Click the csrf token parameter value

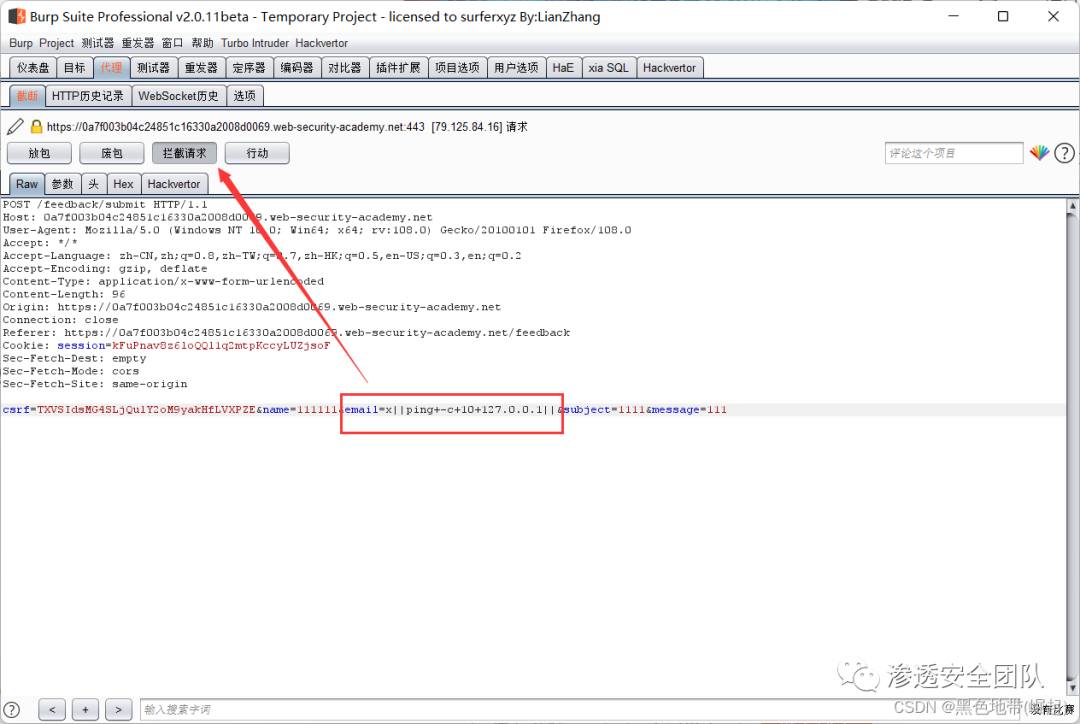tap(146, 410)
